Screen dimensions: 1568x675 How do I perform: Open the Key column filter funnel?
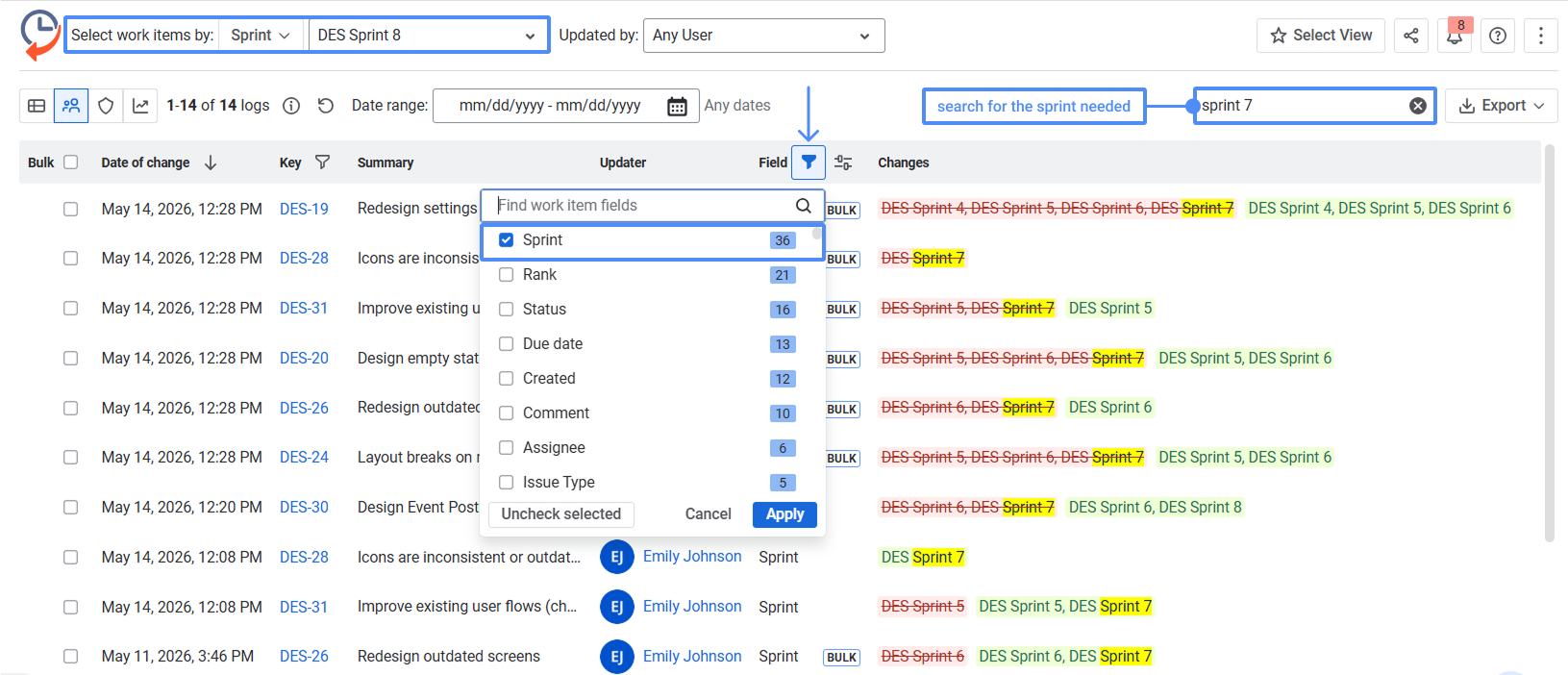323,162
